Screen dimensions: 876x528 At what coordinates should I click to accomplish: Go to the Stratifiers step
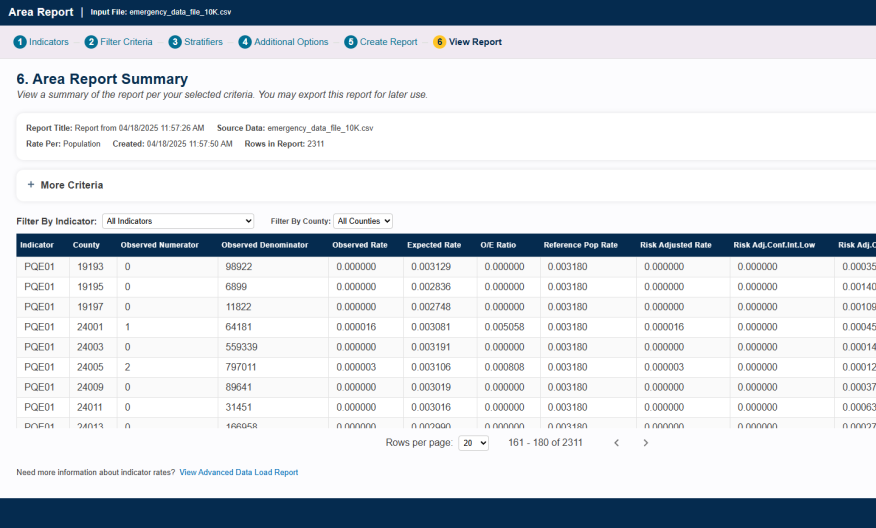[x=203, y=42]
